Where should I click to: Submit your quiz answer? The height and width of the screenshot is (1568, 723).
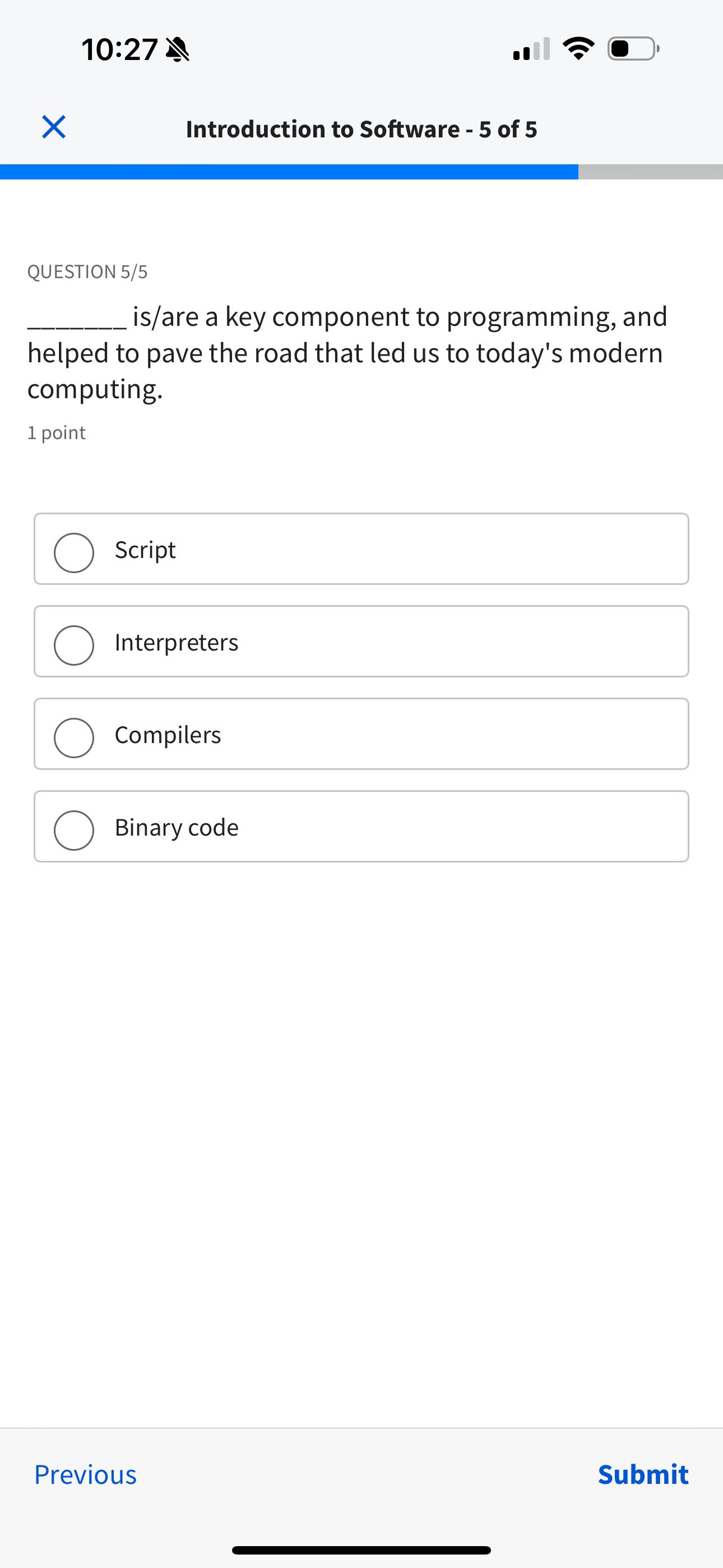pos(643,1474)
